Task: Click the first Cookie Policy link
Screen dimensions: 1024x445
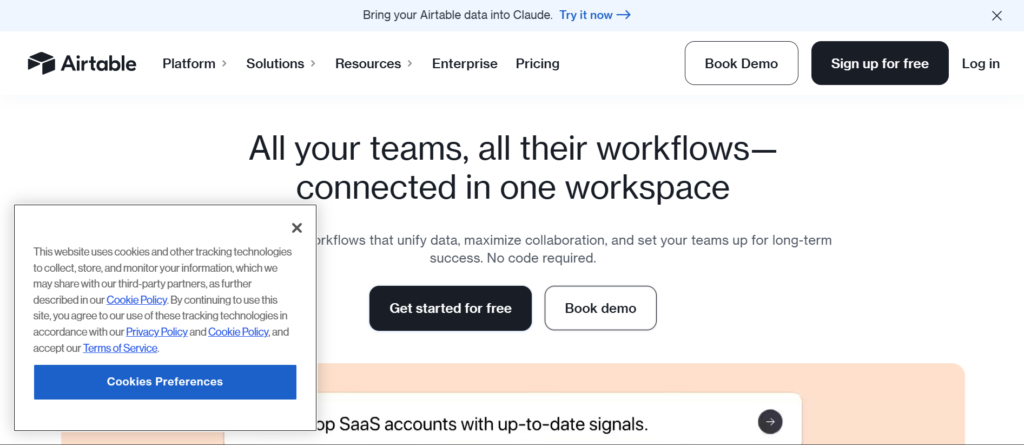Action: (136, 300)
